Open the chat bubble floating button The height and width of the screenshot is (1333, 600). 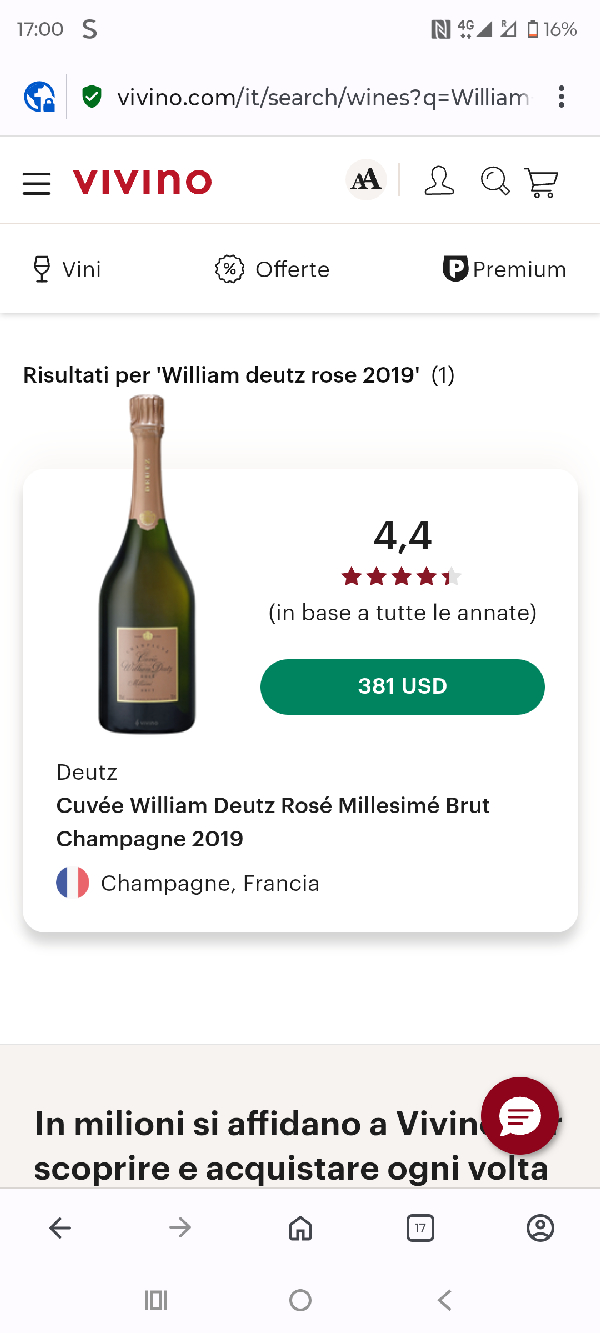(520, 1115)
